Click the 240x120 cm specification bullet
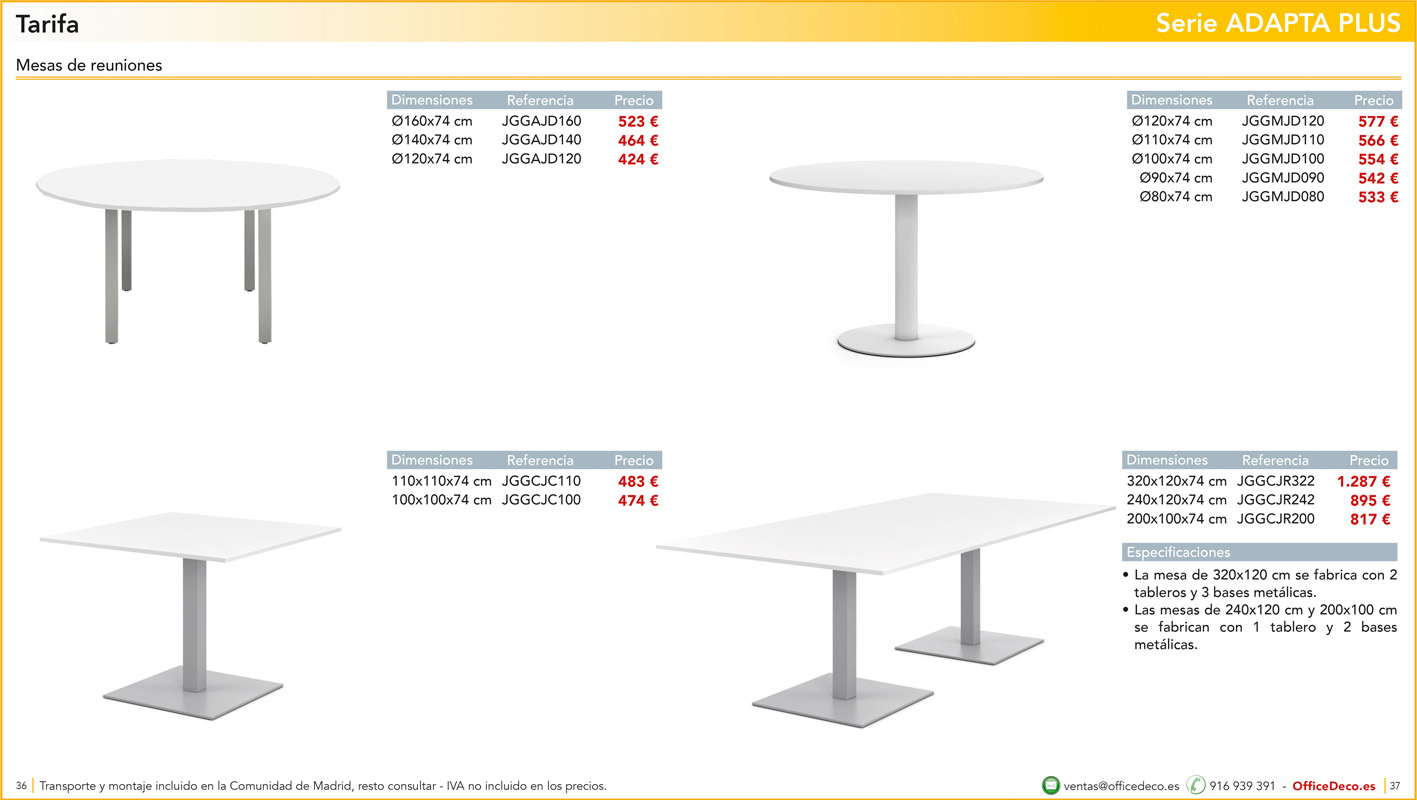1417x800 pixels. (1260, 627)
